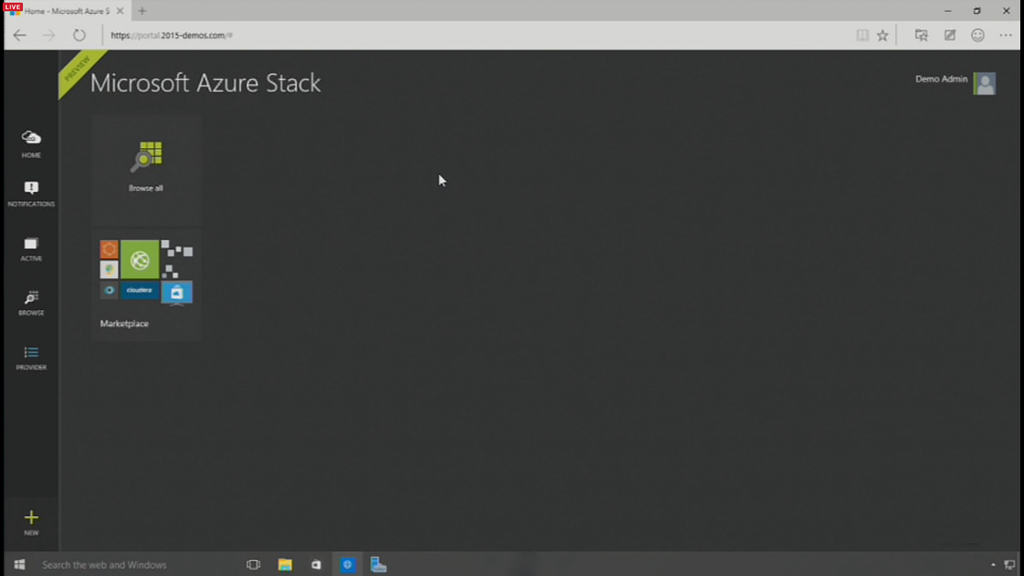Go back in the browser

point(20,35)
